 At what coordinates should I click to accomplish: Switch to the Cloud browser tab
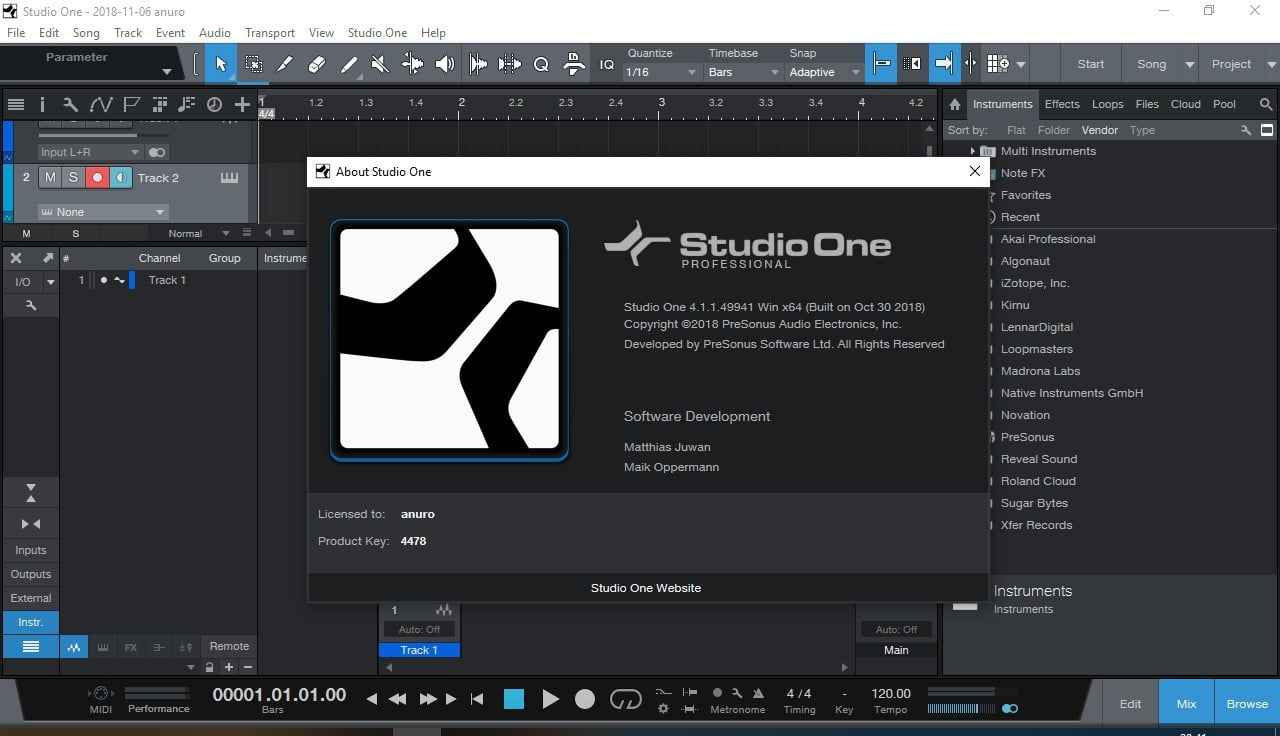tap(1186, 104)
